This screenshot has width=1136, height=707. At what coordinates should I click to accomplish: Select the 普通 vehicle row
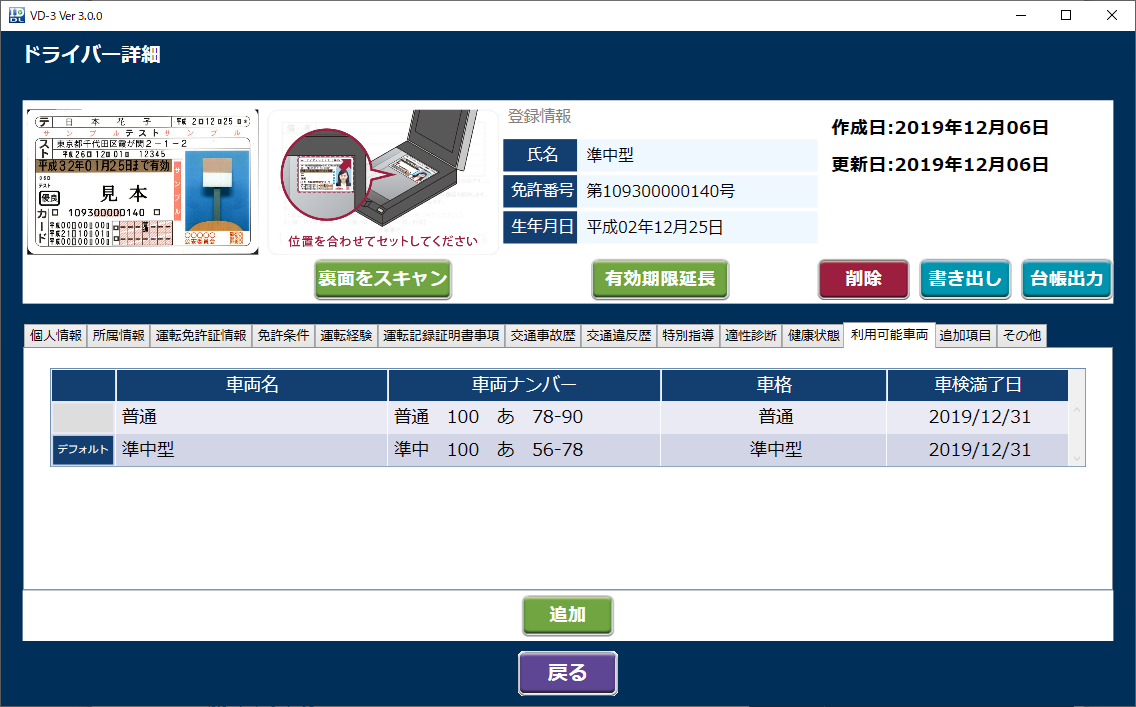(x=250, y=417)
